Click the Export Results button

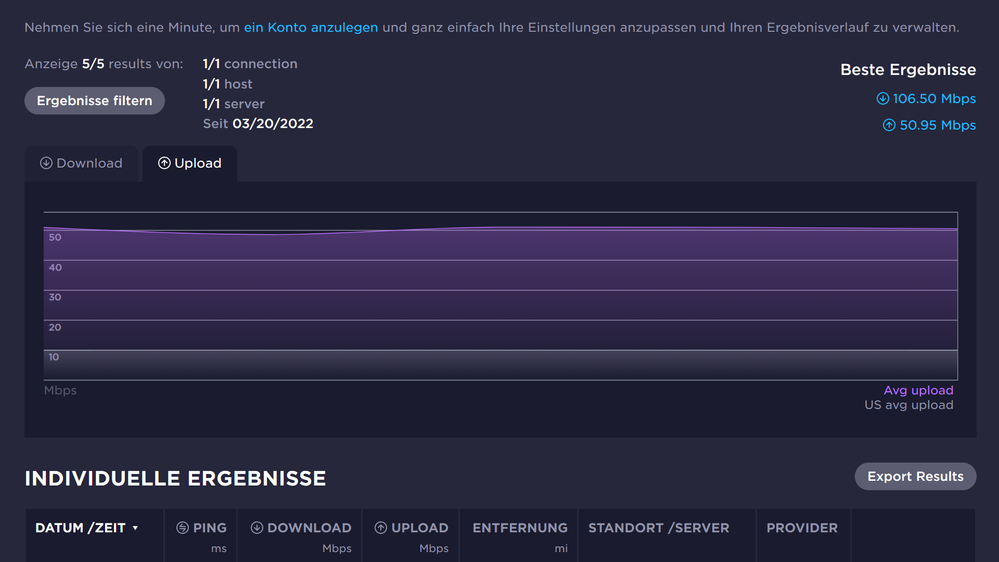915,477
